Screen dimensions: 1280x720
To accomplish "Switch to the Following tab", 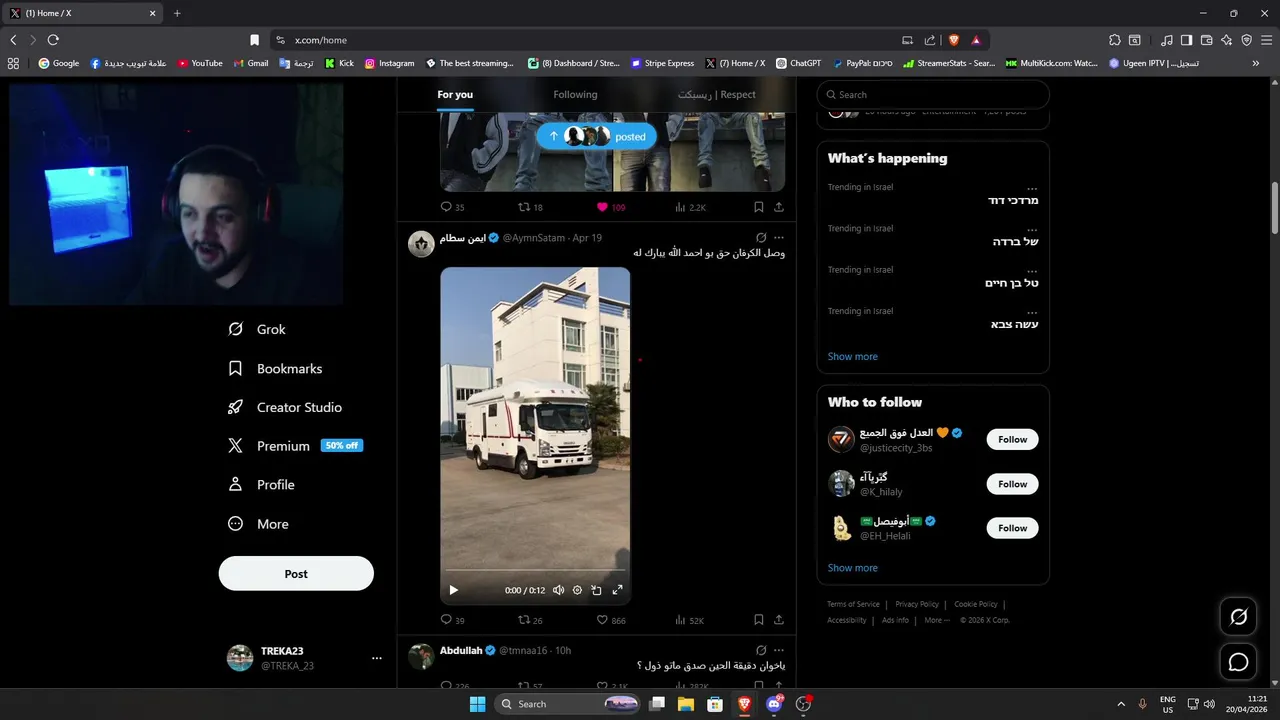I will tap(575, 95).
